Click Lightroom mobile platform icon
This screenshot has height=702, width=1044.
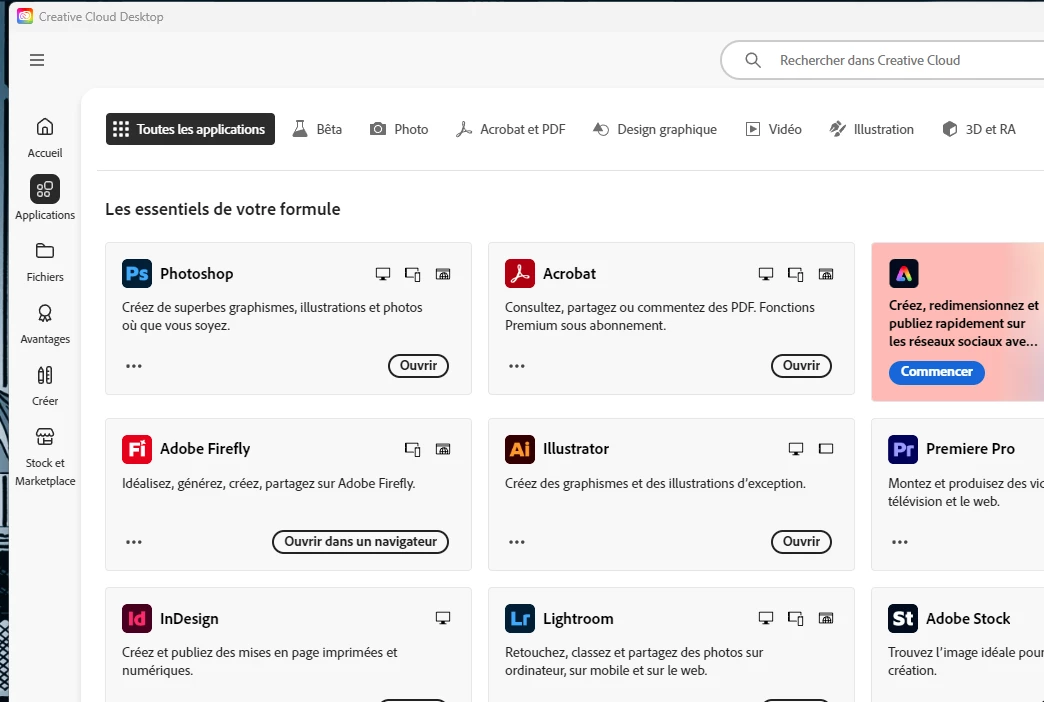796,619
